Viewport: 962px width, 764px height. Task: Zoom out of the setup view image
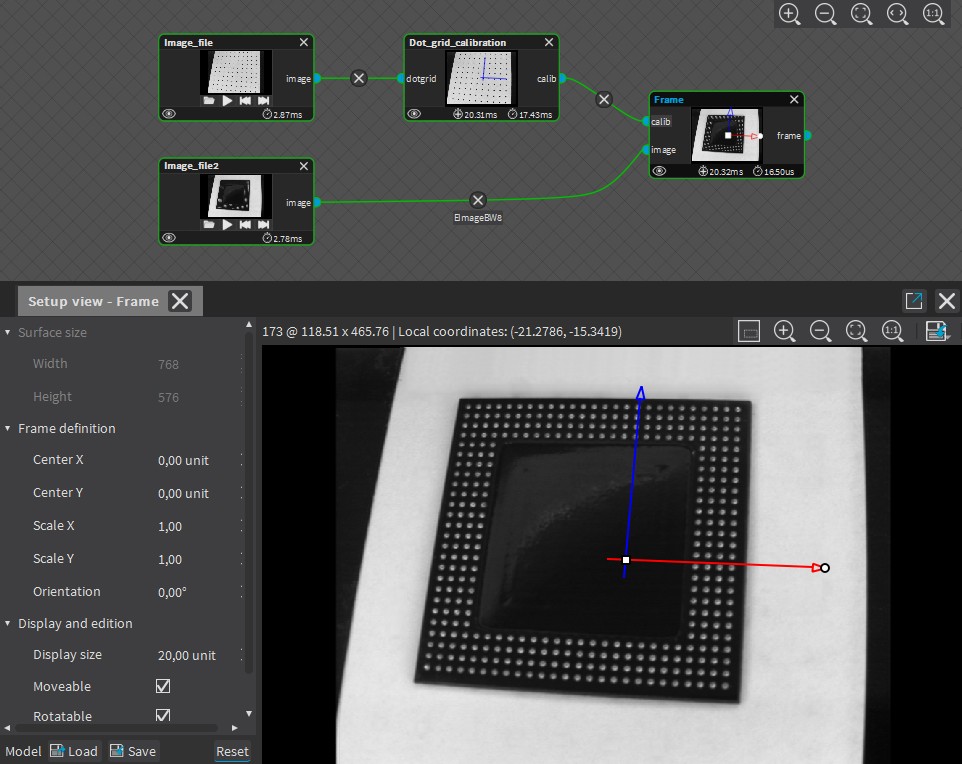click(x=820, y=331)
